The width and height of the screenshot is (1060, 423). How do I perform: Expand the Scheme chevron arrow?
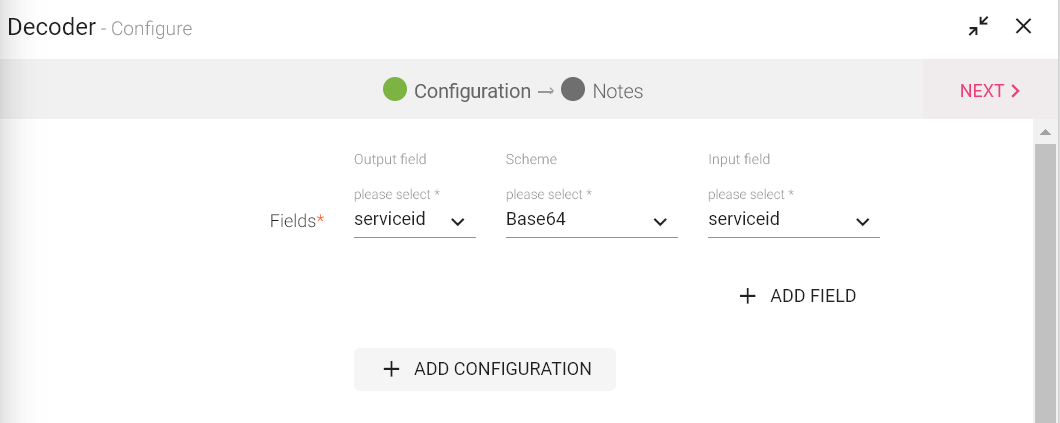[x=660, y=221]
